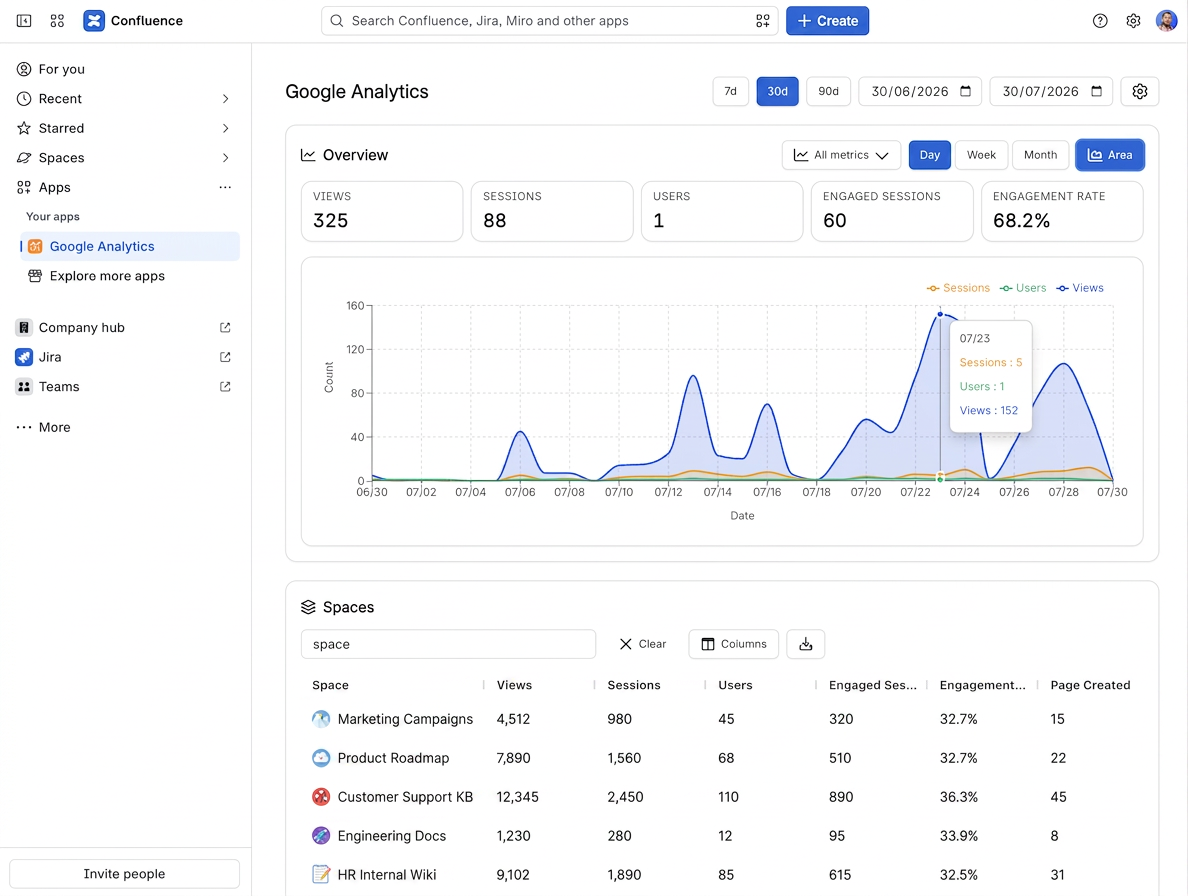The height and width of the screenshot is (896, 1188).
Task: Click the Company hub building icon
Action: (x=24, y=327)
